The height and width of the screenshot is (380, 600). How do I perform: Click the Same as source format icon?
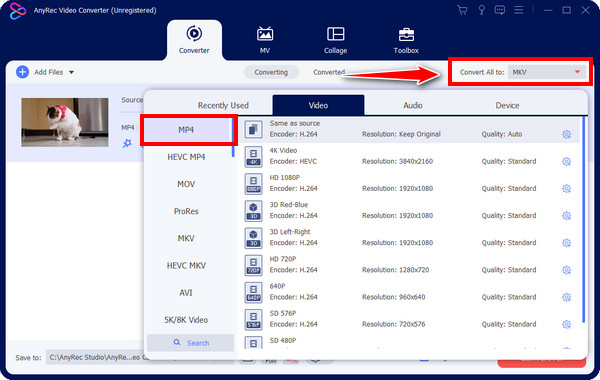(x=253, y=129)
